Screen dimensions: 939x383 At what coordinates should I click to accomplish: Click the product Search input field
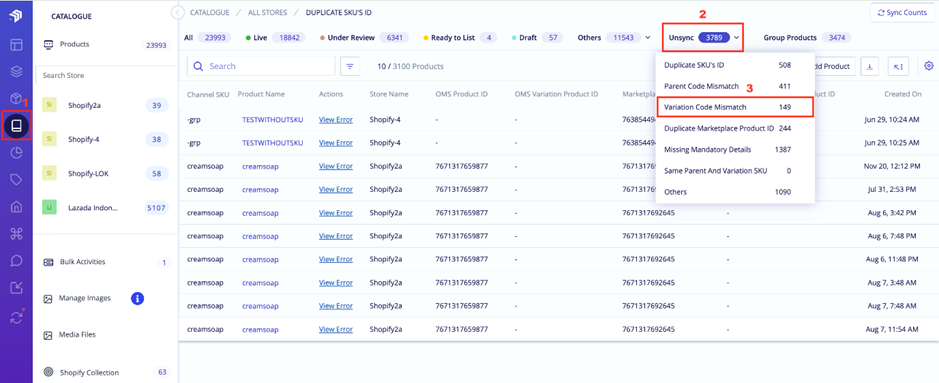[x=261, y=66]
